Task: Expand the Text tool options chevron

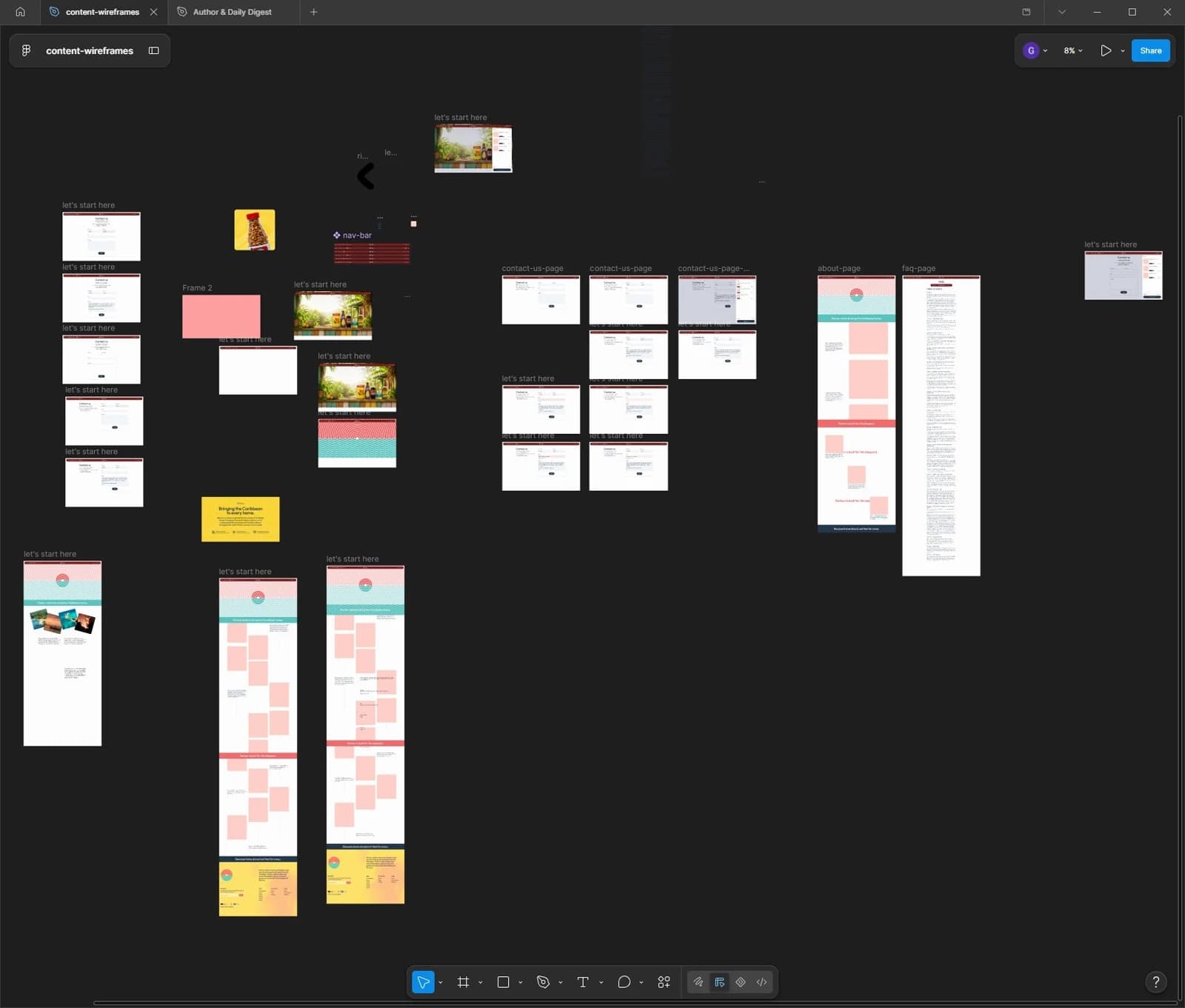Action: (x=601, y=983)
